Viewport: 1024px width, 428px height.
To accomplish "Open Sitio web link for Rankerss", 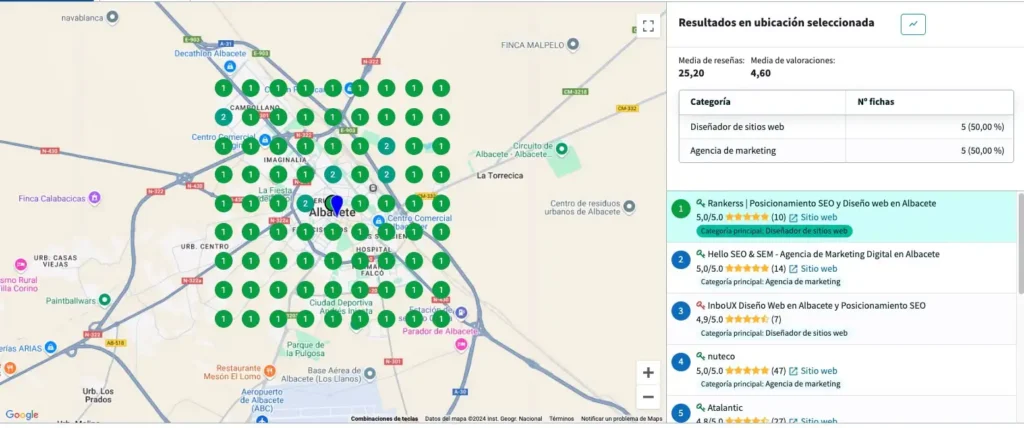I will click(x=813, y=217).
